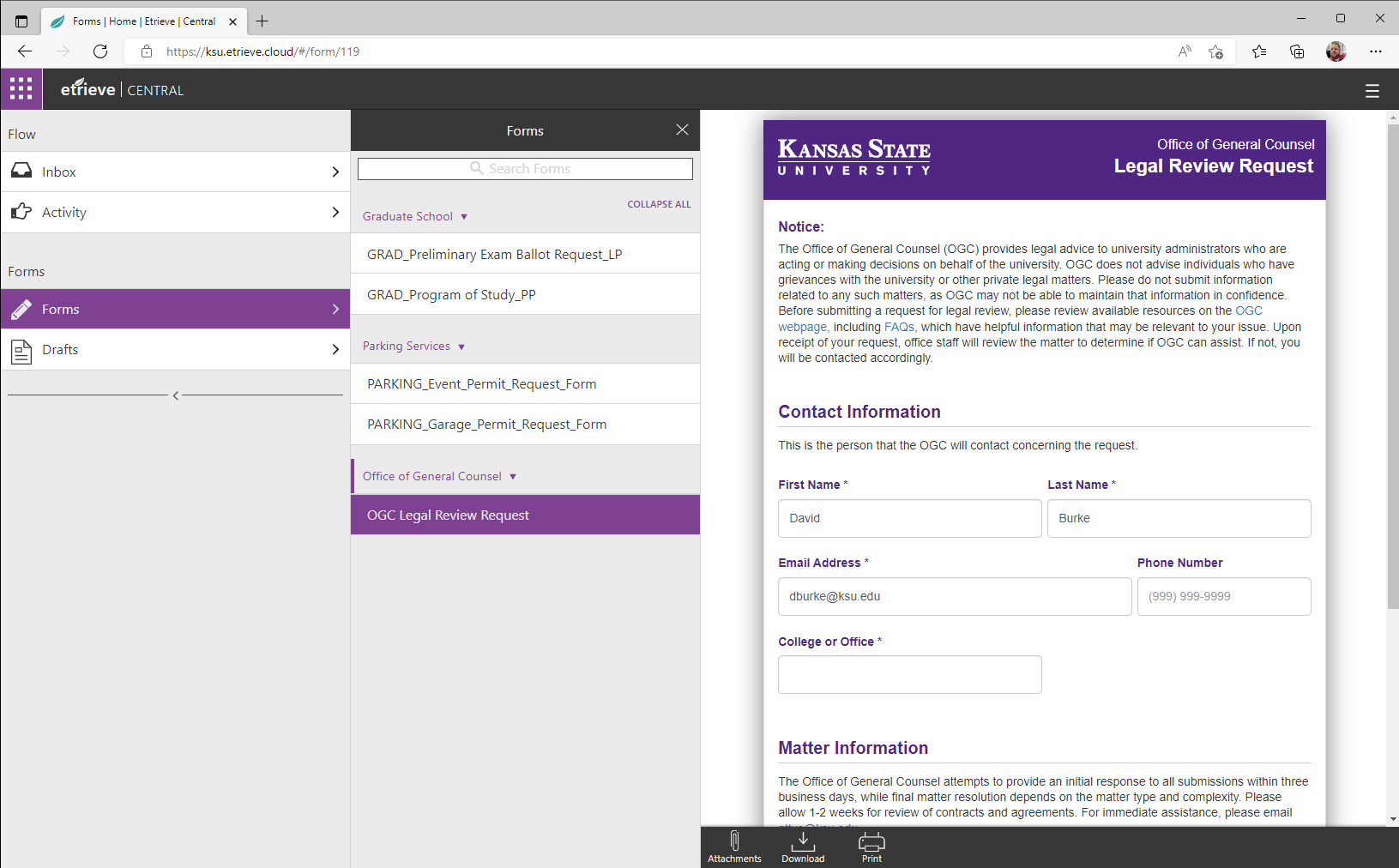Click the First Name field
The height and width of the screenshot is (868, 1399).
(910, 518)
